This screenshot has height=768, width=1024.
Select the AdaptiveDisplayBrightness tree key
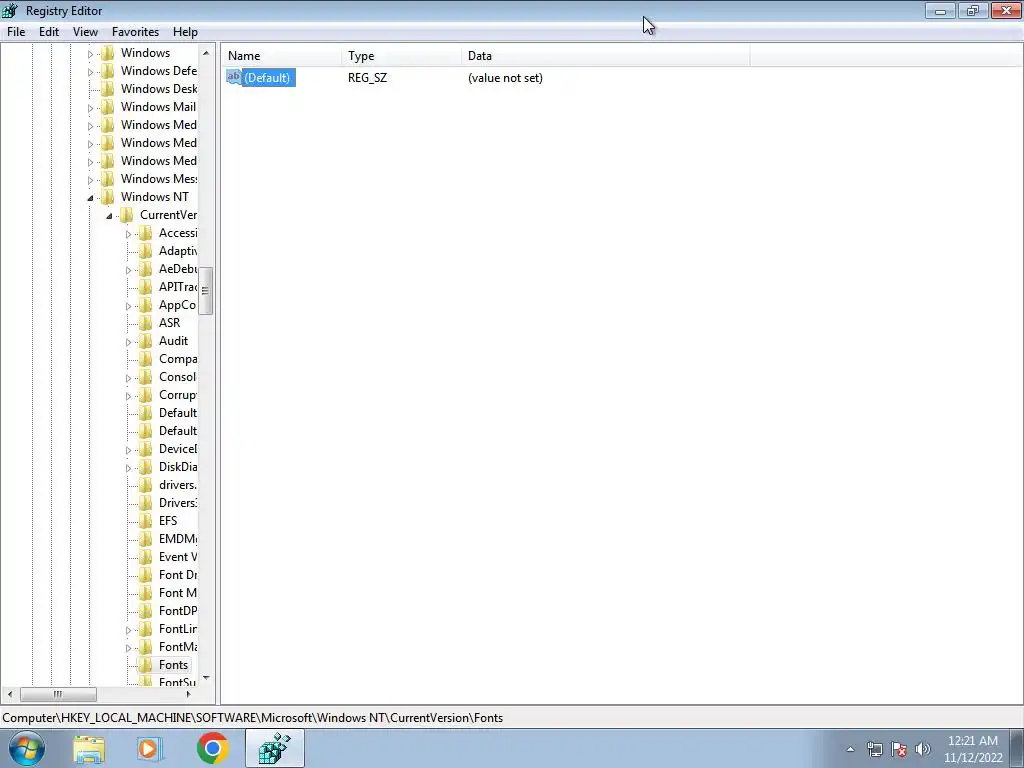tap(178, 251)
